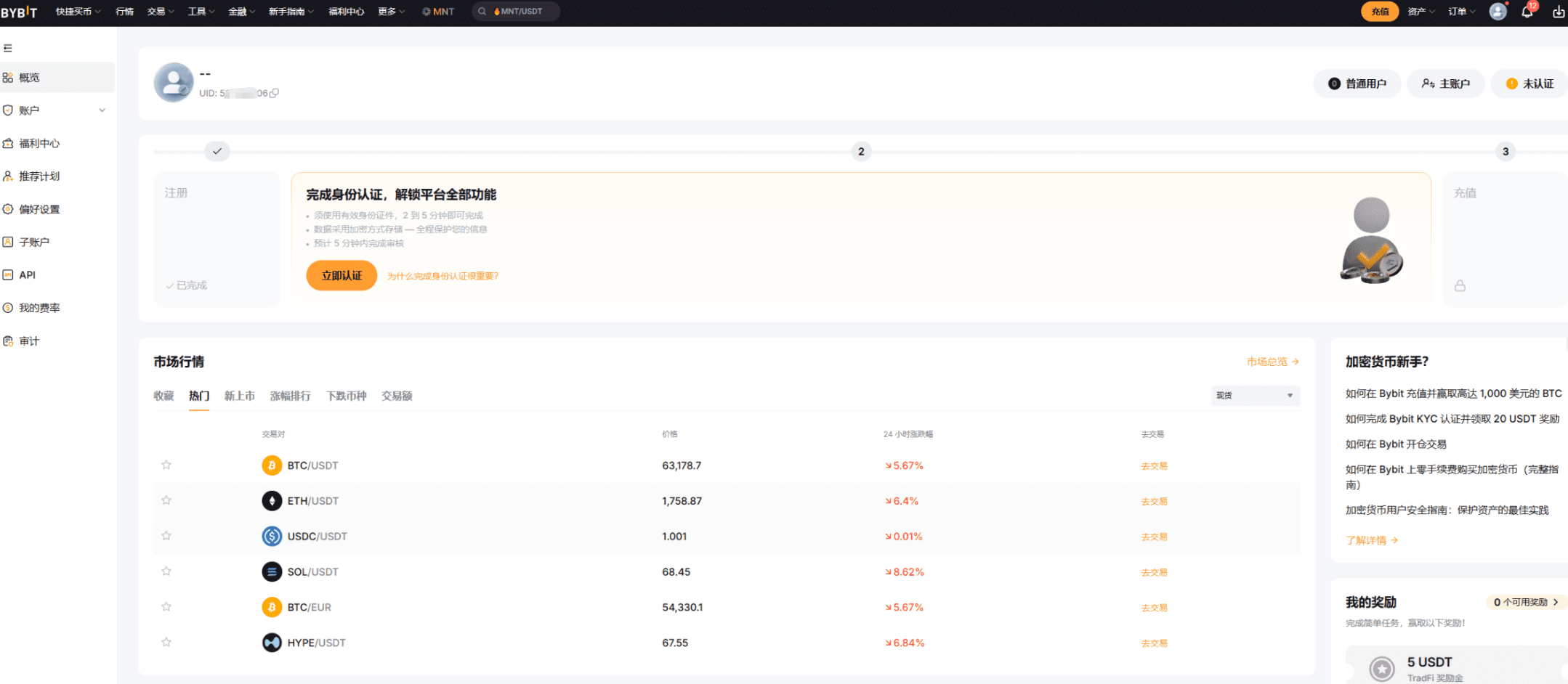Open 0 个可用奖励 rewards link
The width and height of the screenshot is (1568, 684).
pos(1526,602)
